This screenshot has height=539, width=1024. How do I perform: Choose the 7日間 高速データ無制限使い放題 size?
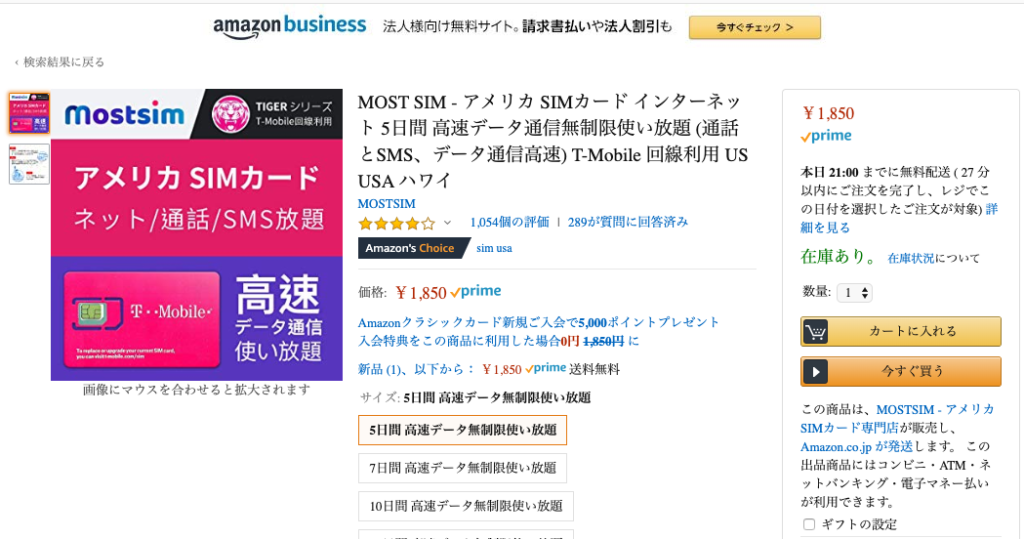click(462, 468)
